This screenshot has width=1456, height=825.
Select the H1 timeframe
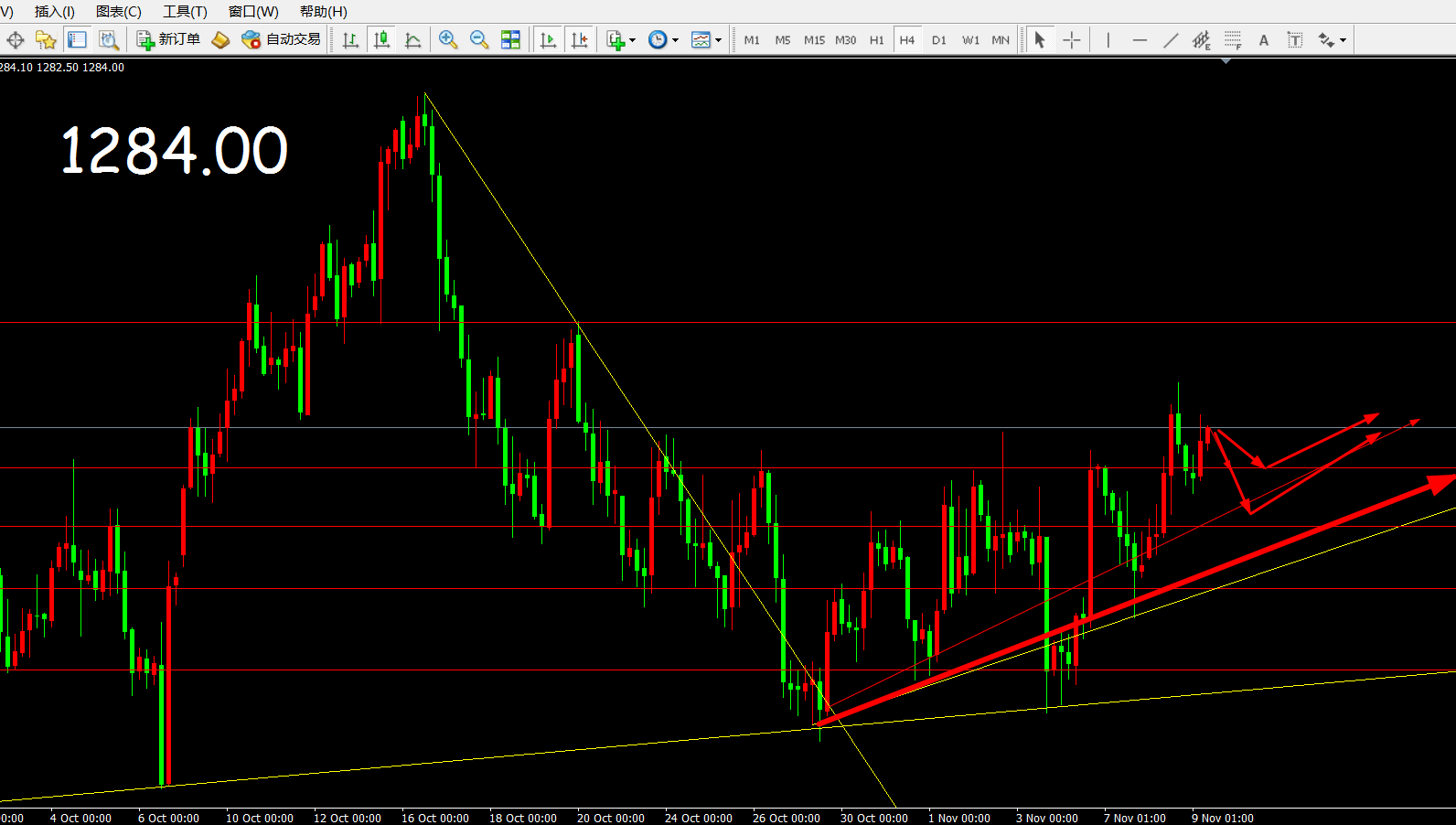tap(877, 40)
